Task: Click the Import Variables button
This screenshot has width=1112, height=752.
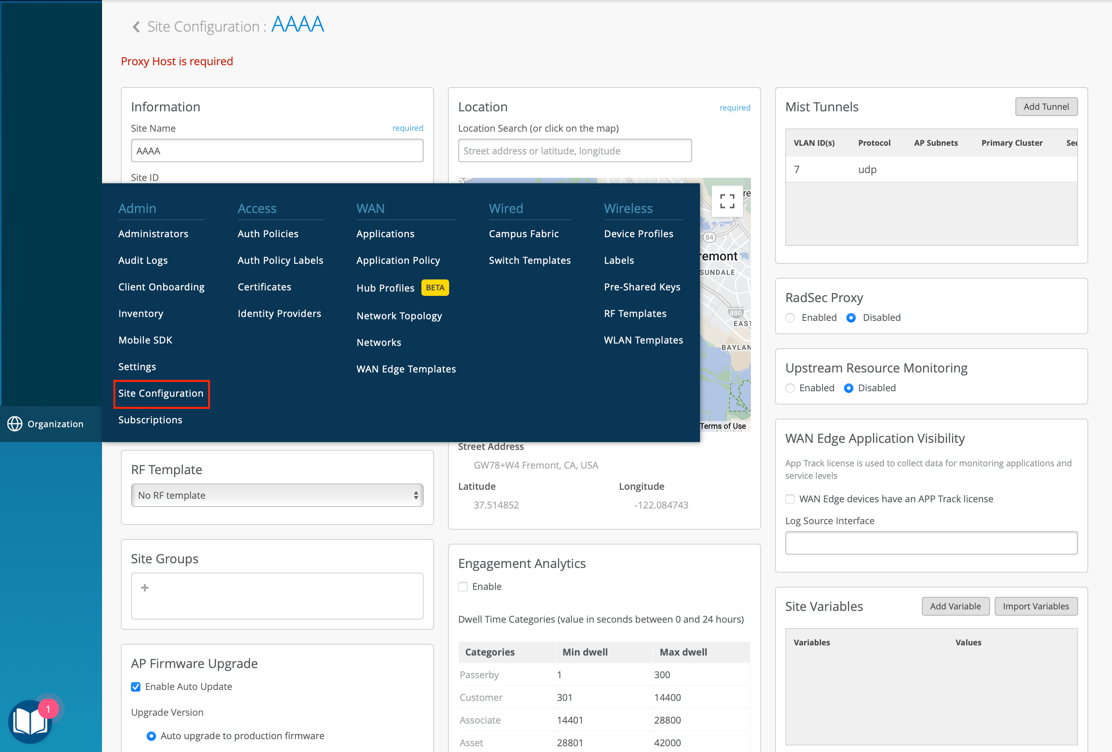Action: pyautogui.click(x=1035, y=606)
